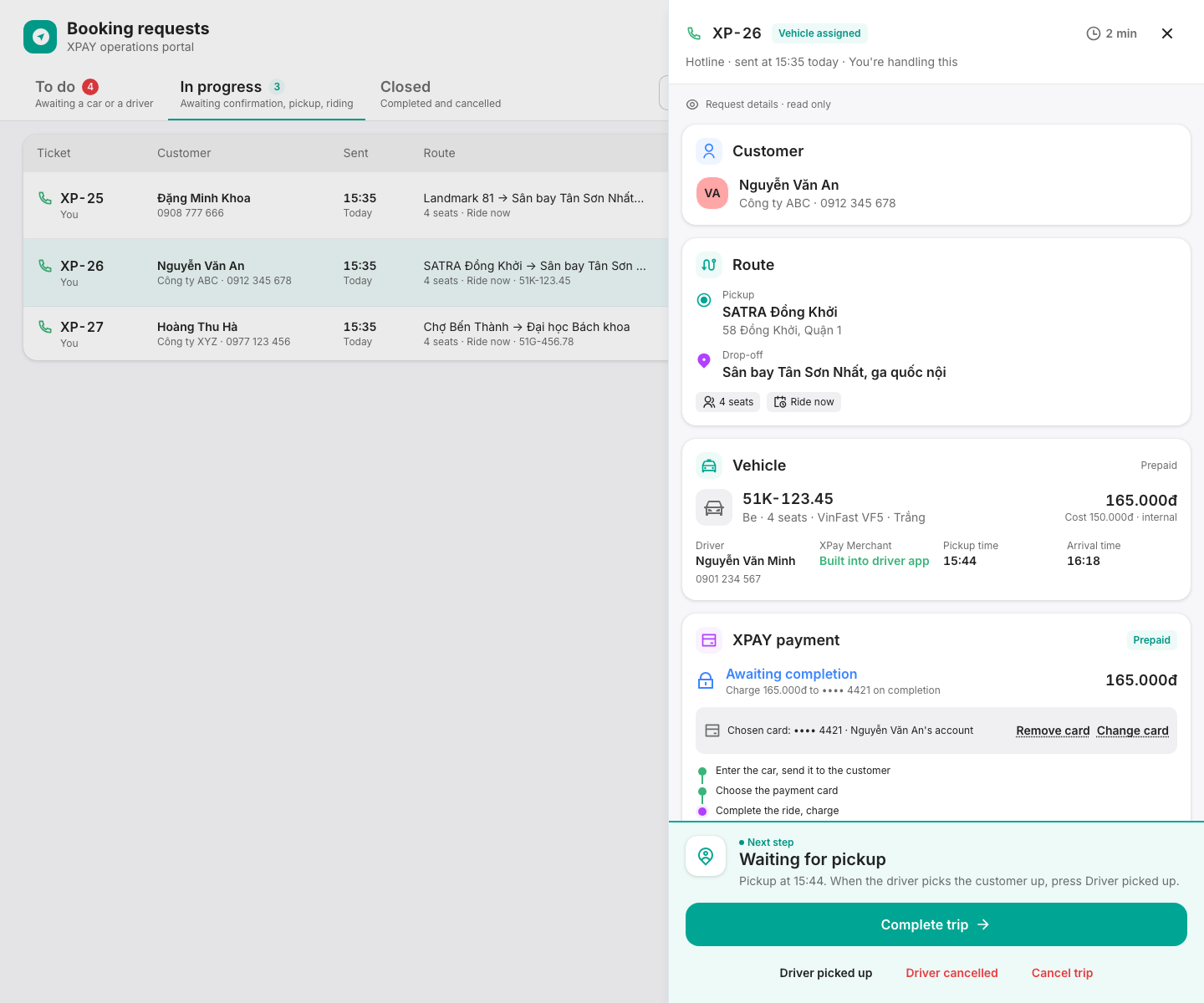Click the phone icon beside XP-27
1204x1003 pixels.
(x=45, y=327)
